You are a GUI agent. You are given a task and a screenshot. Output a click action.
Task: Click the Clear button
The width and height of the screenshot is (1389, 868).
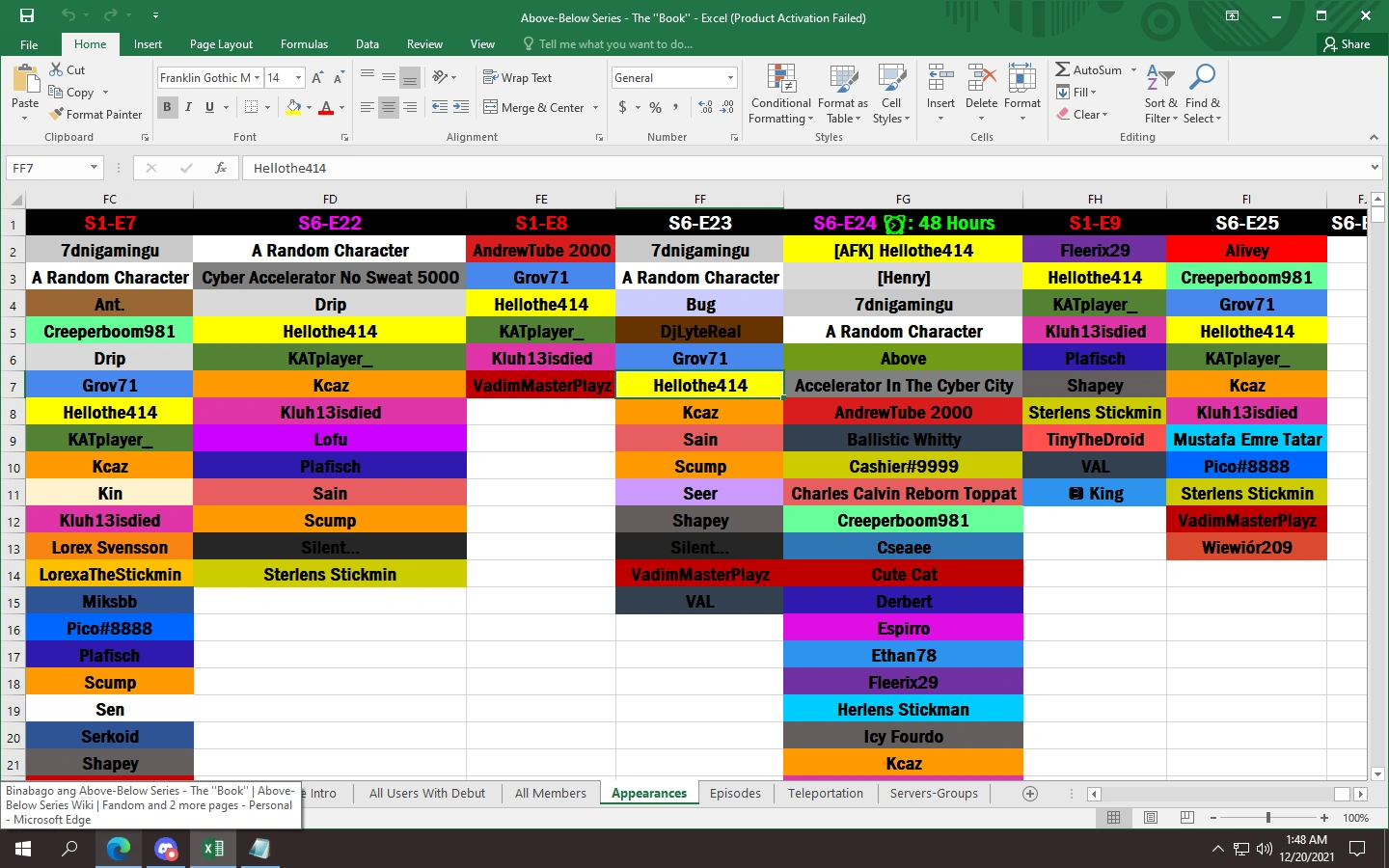tap(1081, 114)
